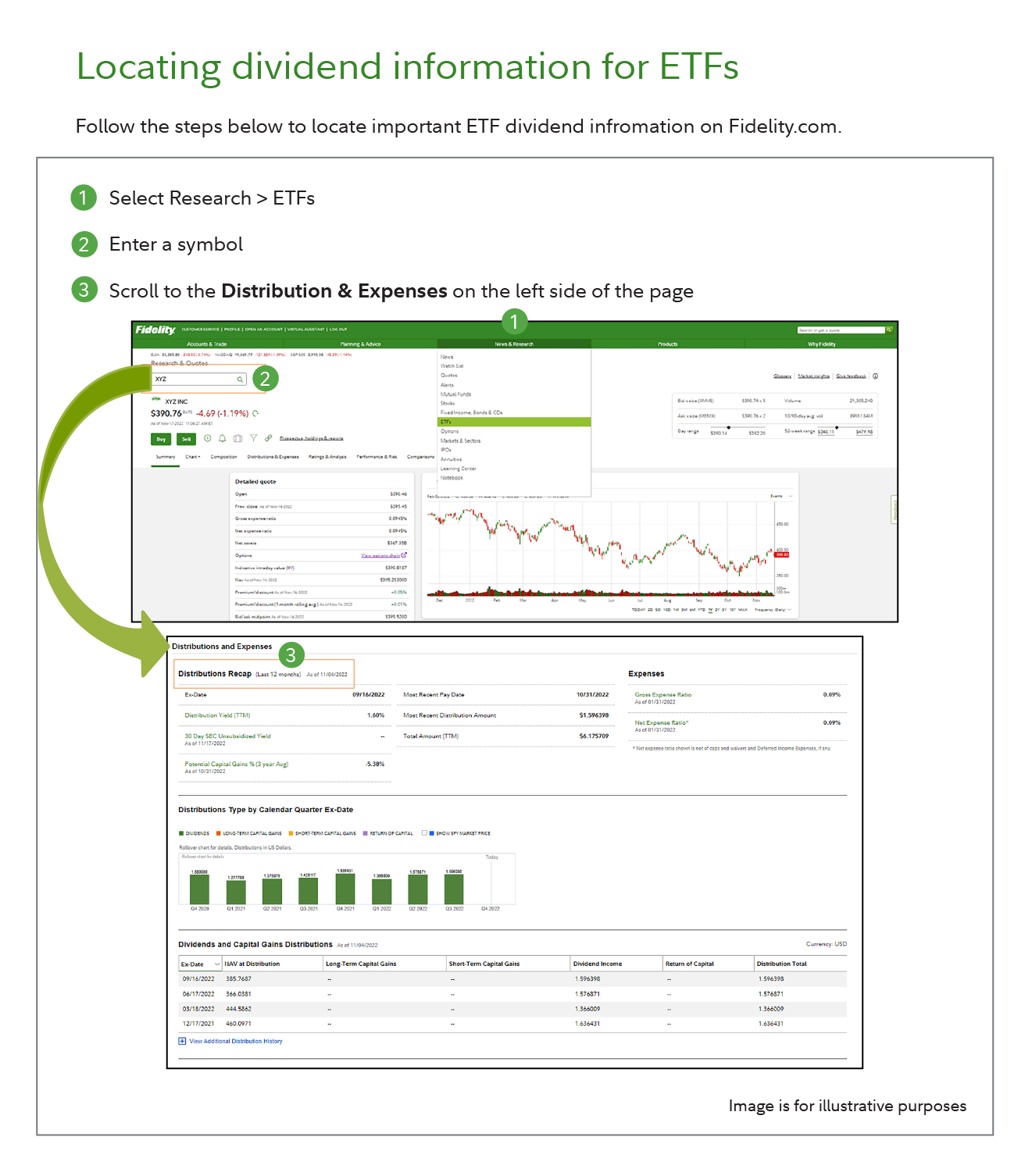Click the Dividends green legend swatch

(181, 833)
